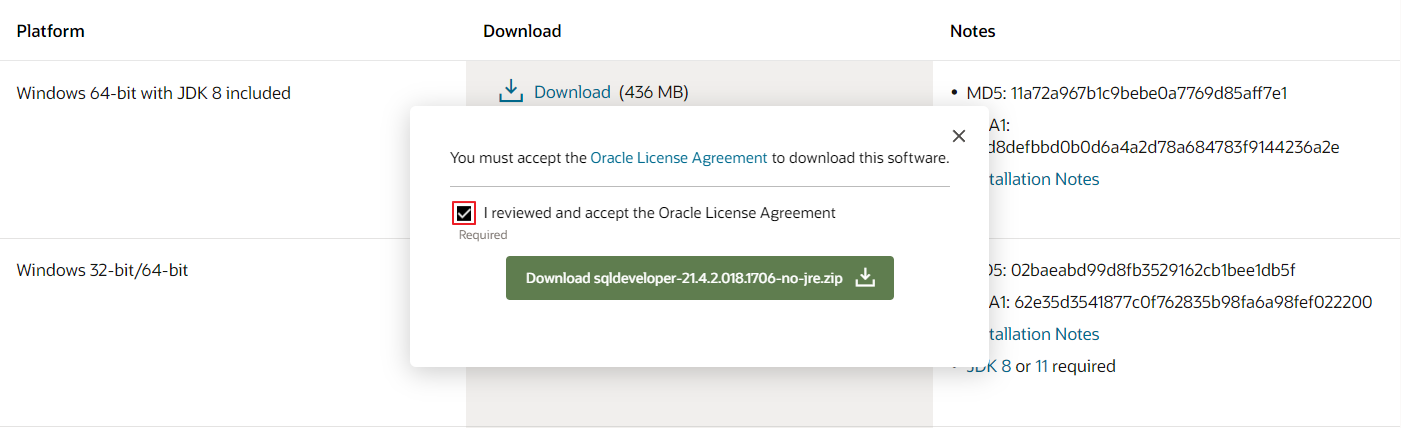Viewport: 1401px width, 428px height.
Task: Click the Download (436 MB) link
Action: (572, 92)
